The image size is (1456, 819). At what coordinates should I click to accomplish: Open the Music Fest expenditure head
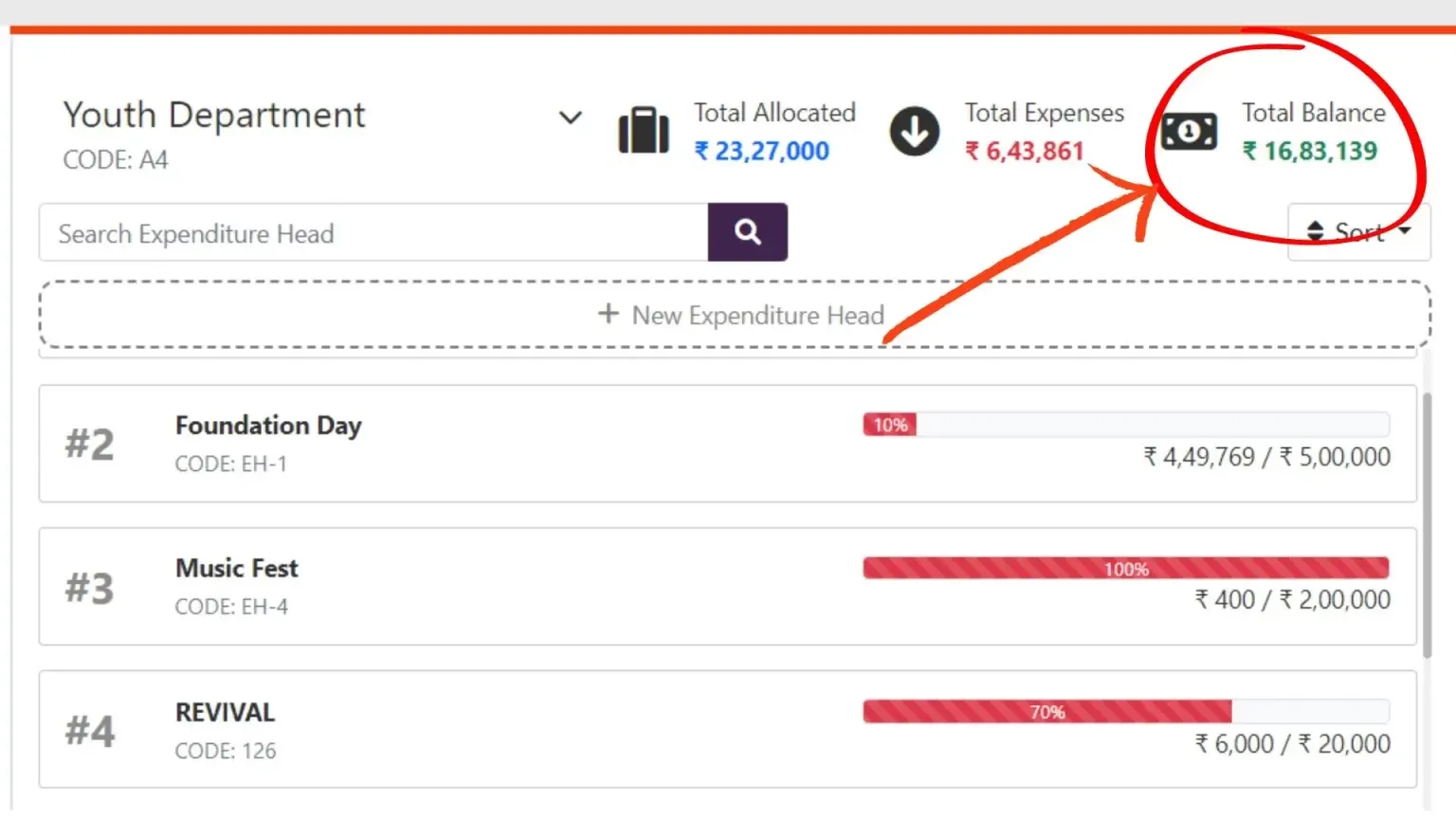pos(728,587)
